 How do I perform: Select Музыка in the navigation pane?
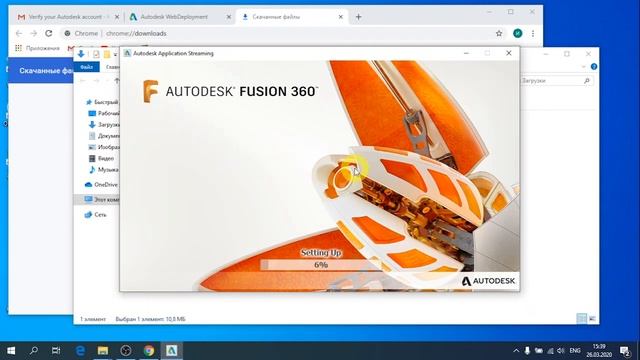(104, 169)
